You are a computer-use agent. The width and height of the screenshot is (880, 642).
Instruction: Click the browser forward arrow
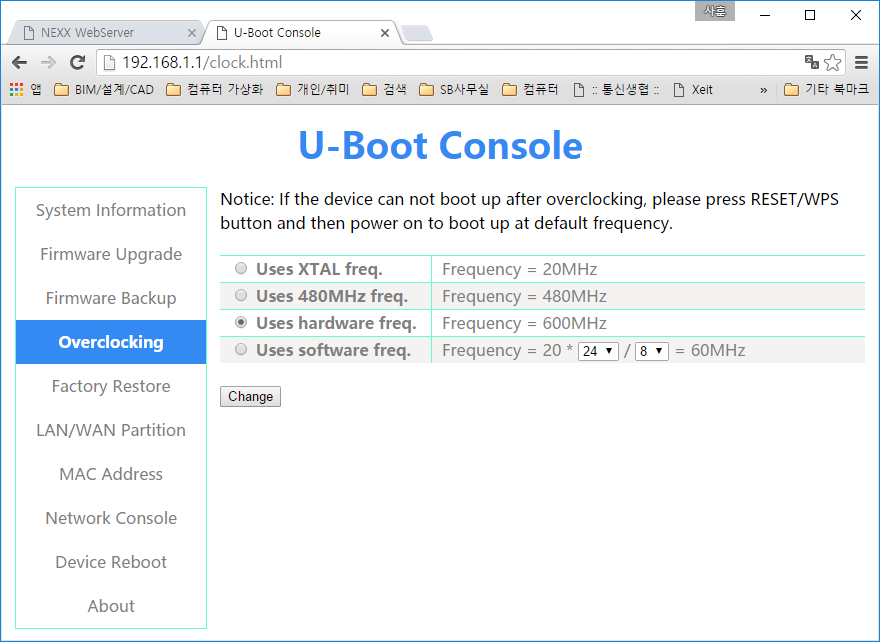tap(48, 62)
